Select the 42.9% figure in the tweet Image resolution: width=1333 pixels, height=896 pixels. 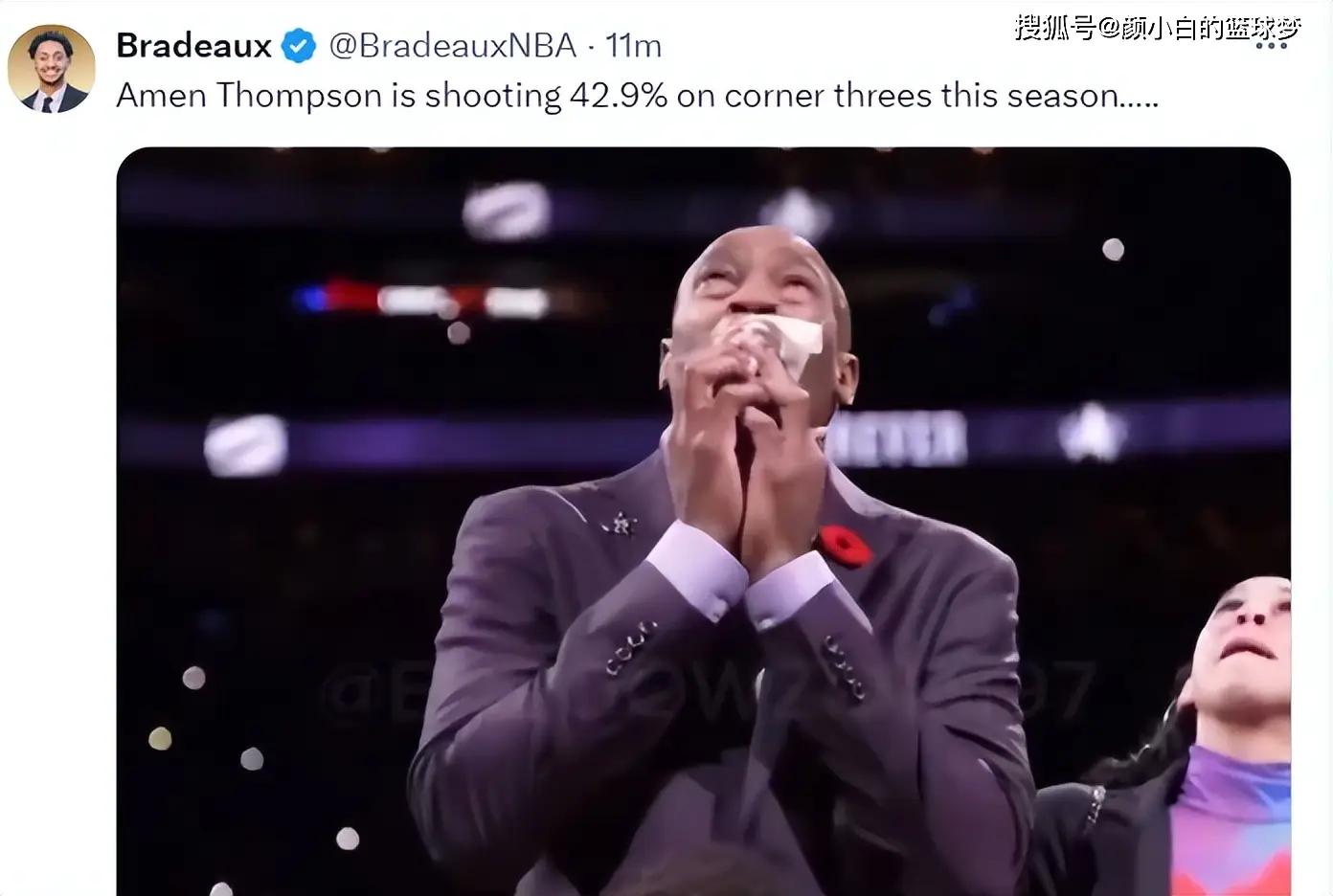(619, 96)
